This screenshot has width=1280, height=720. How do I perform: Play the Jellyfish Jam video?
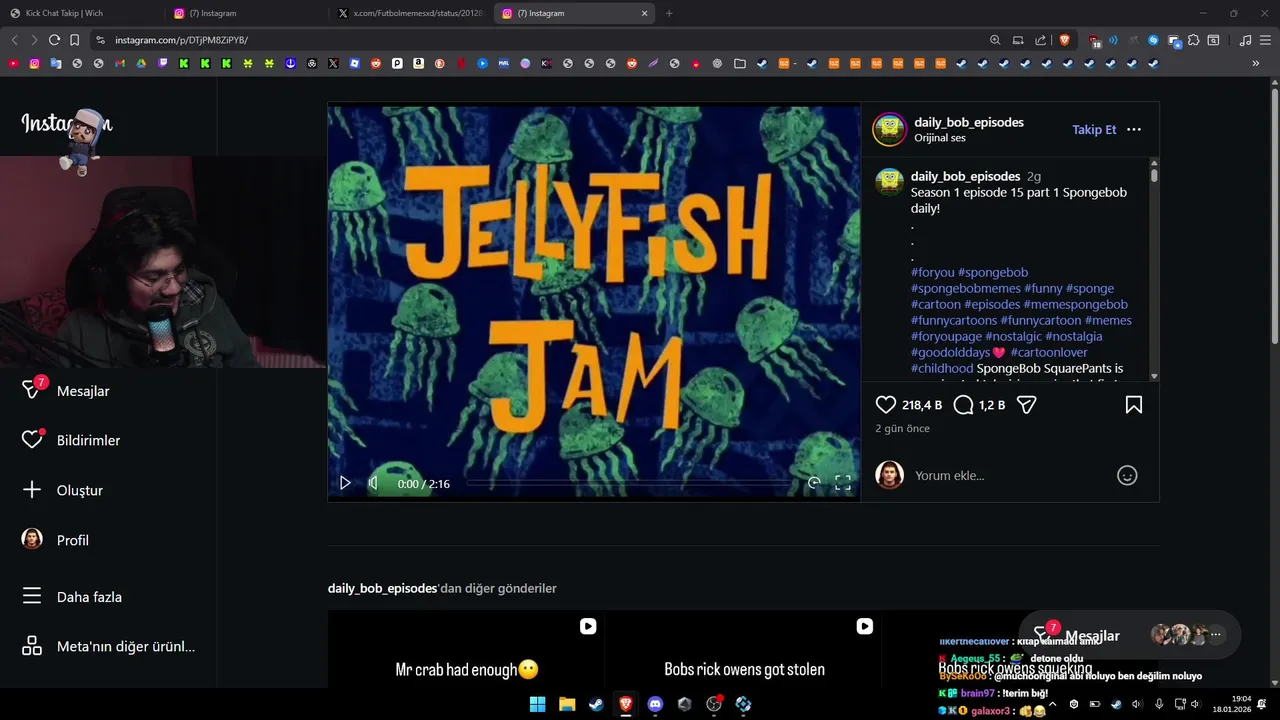[345, 483]
